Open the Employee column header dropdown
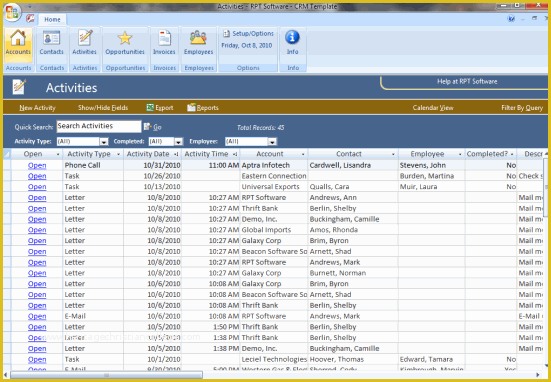This screenshot has height=382, width=551. (x=460, y=154)
